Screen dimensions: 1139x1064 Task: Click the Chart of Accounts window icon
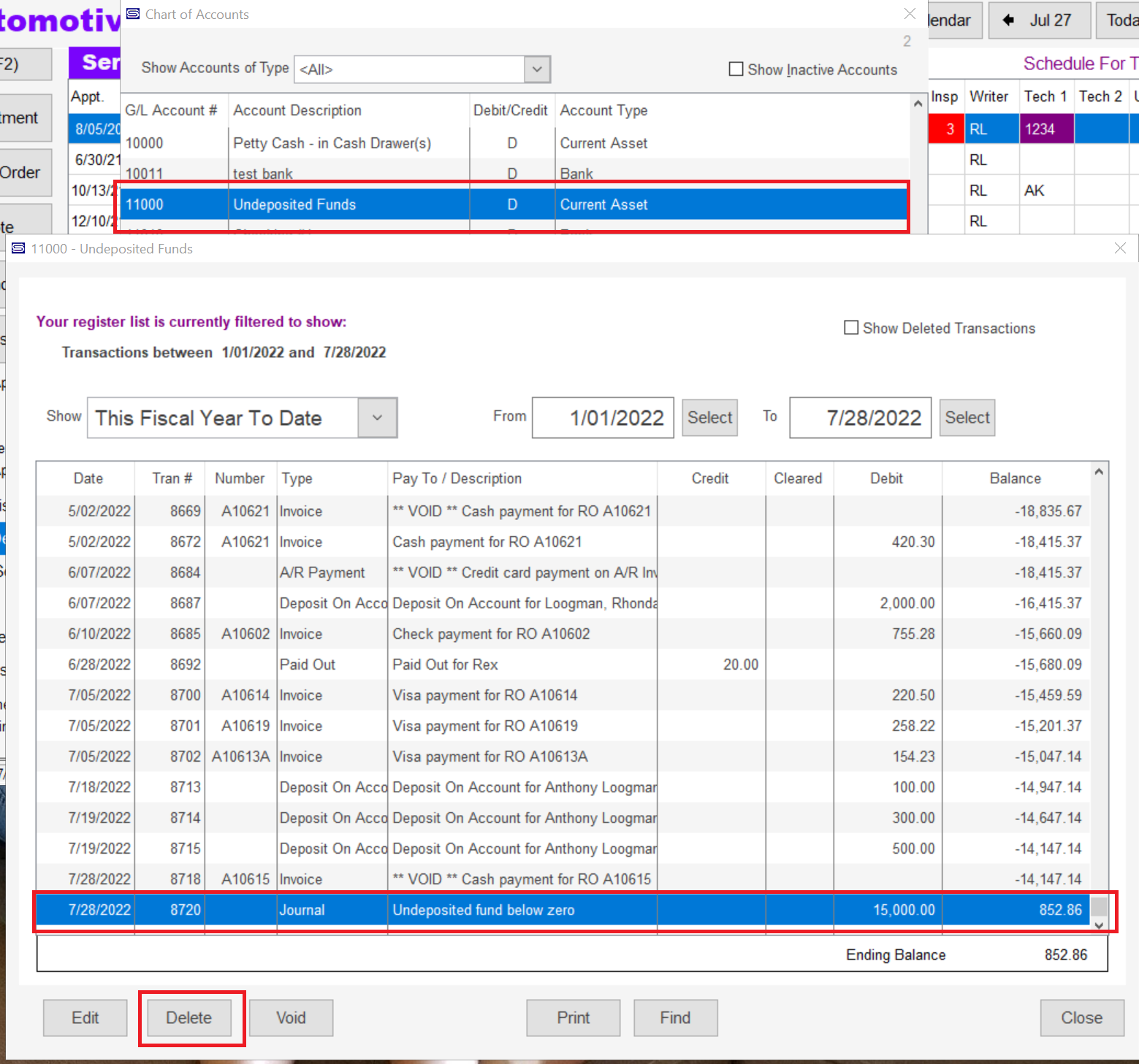pyautogui.click(x=133, y=14)
